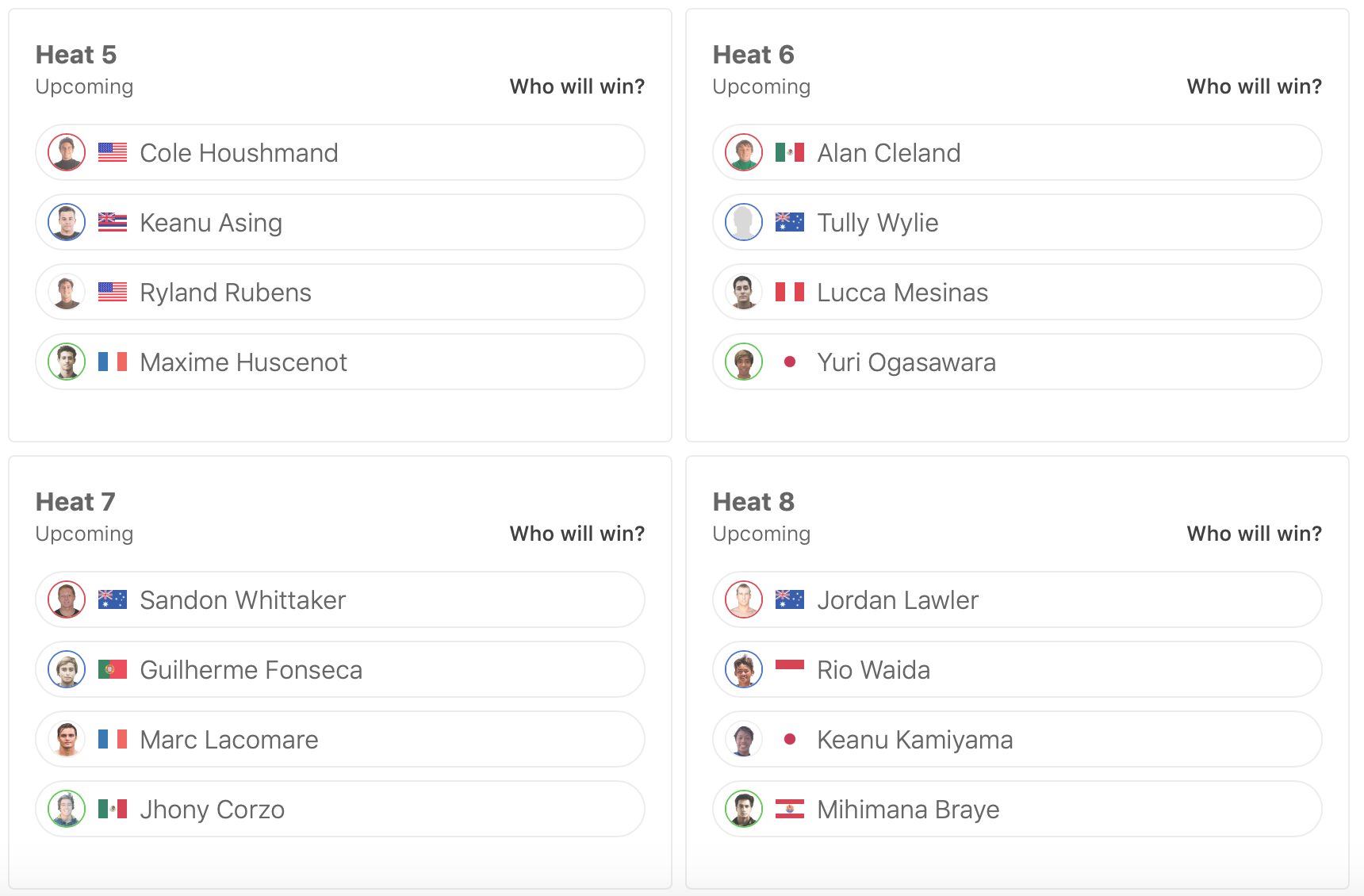Click Mihimana Braye's avatar photo
This screenshot has width=1364, height=896.
(x=744, y=809)
